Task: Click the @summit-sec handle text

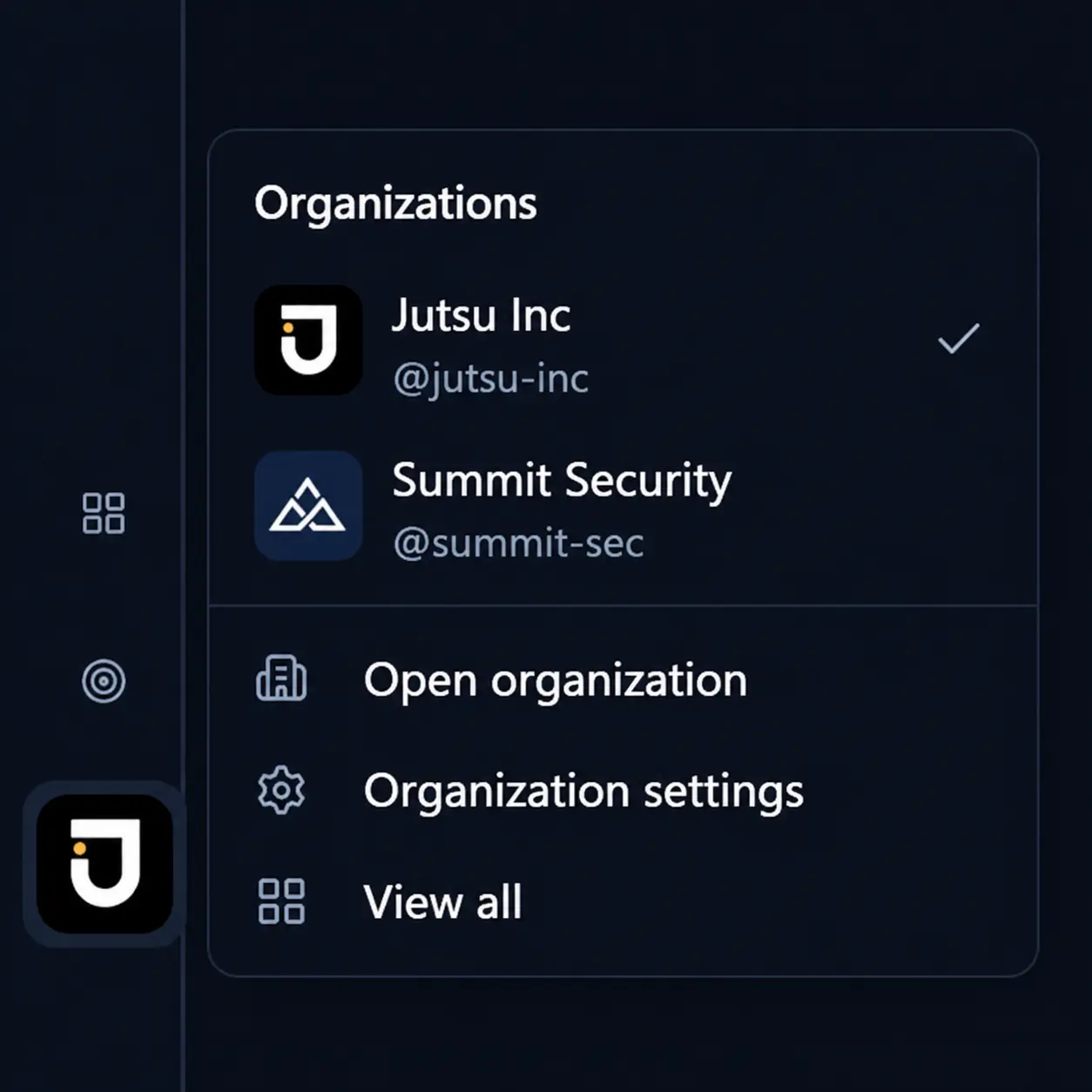Action: [518, 543]
